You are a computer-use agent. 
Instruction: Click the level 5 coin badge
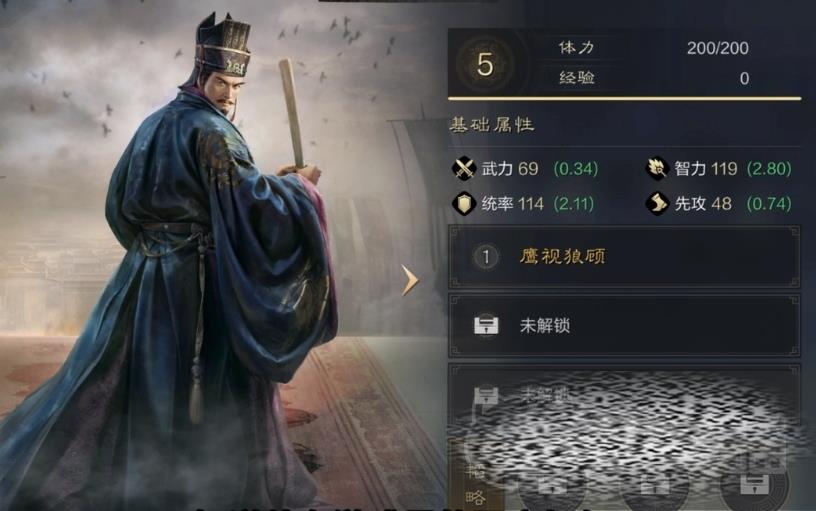click(x=484, y=64)
